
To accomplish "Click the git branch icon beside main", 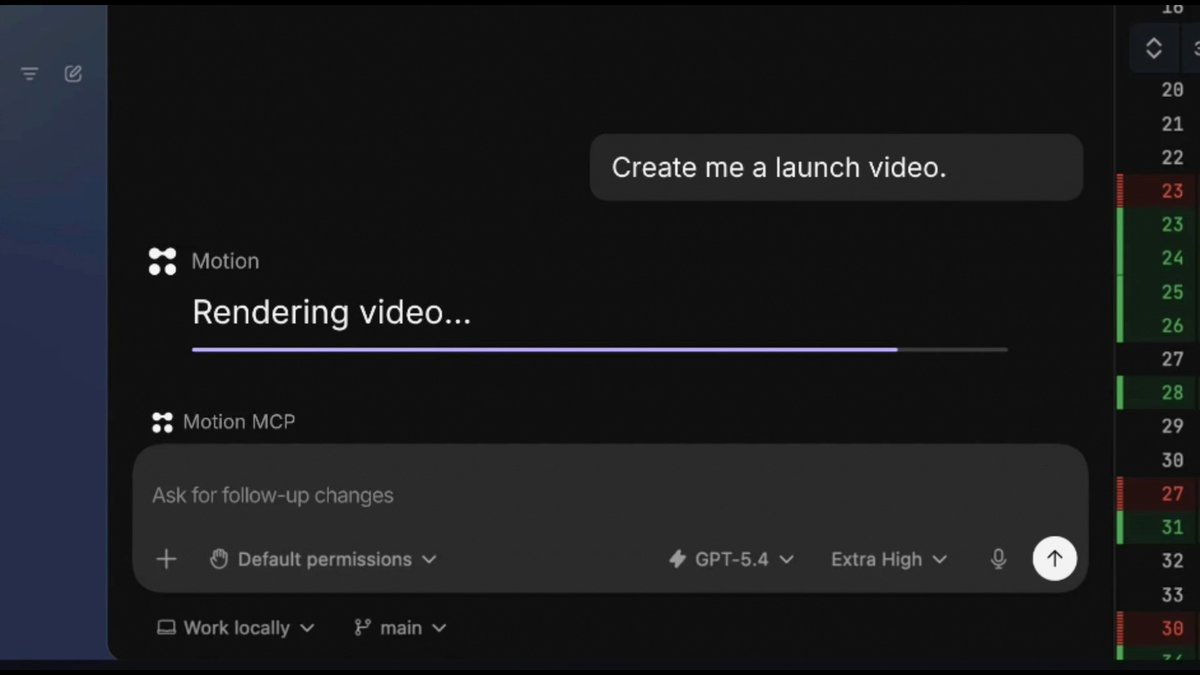I will (x=362, y=628).
